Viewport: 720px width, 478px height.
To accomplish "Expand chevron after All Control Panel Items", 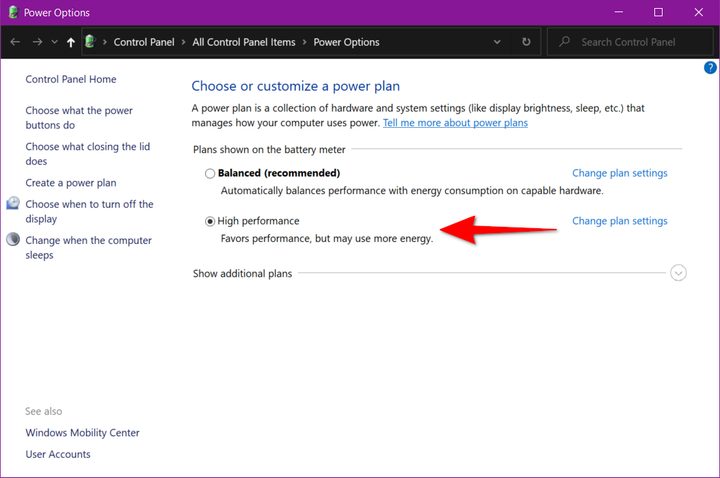I will tap(304, 42).
